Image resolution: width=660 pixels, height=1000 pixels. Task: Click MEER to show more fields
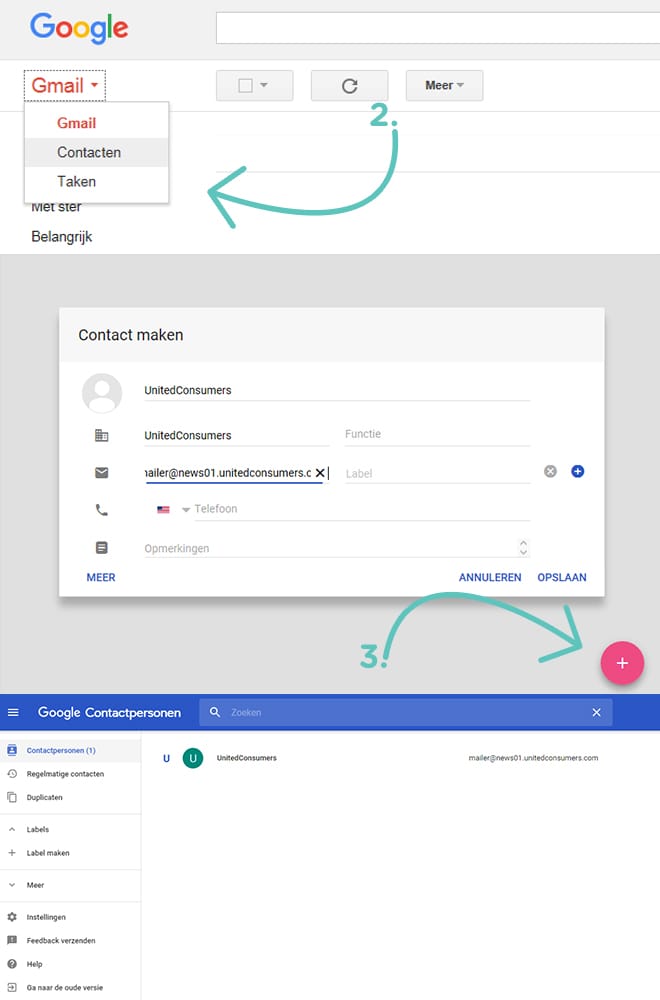(101, 577)
